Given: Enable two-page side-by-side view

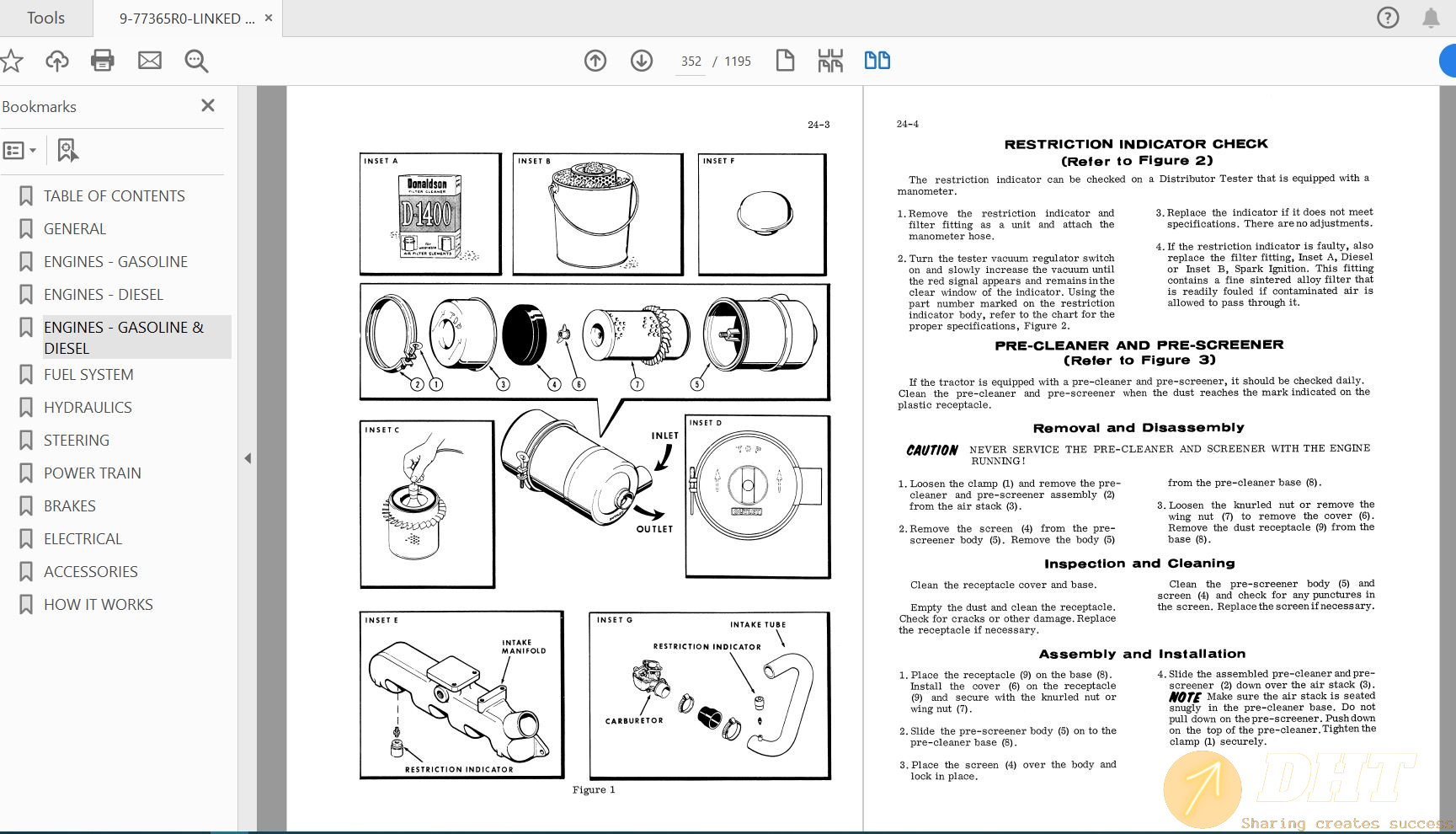Looking at the screenshot, I should [x=877, y=61].
